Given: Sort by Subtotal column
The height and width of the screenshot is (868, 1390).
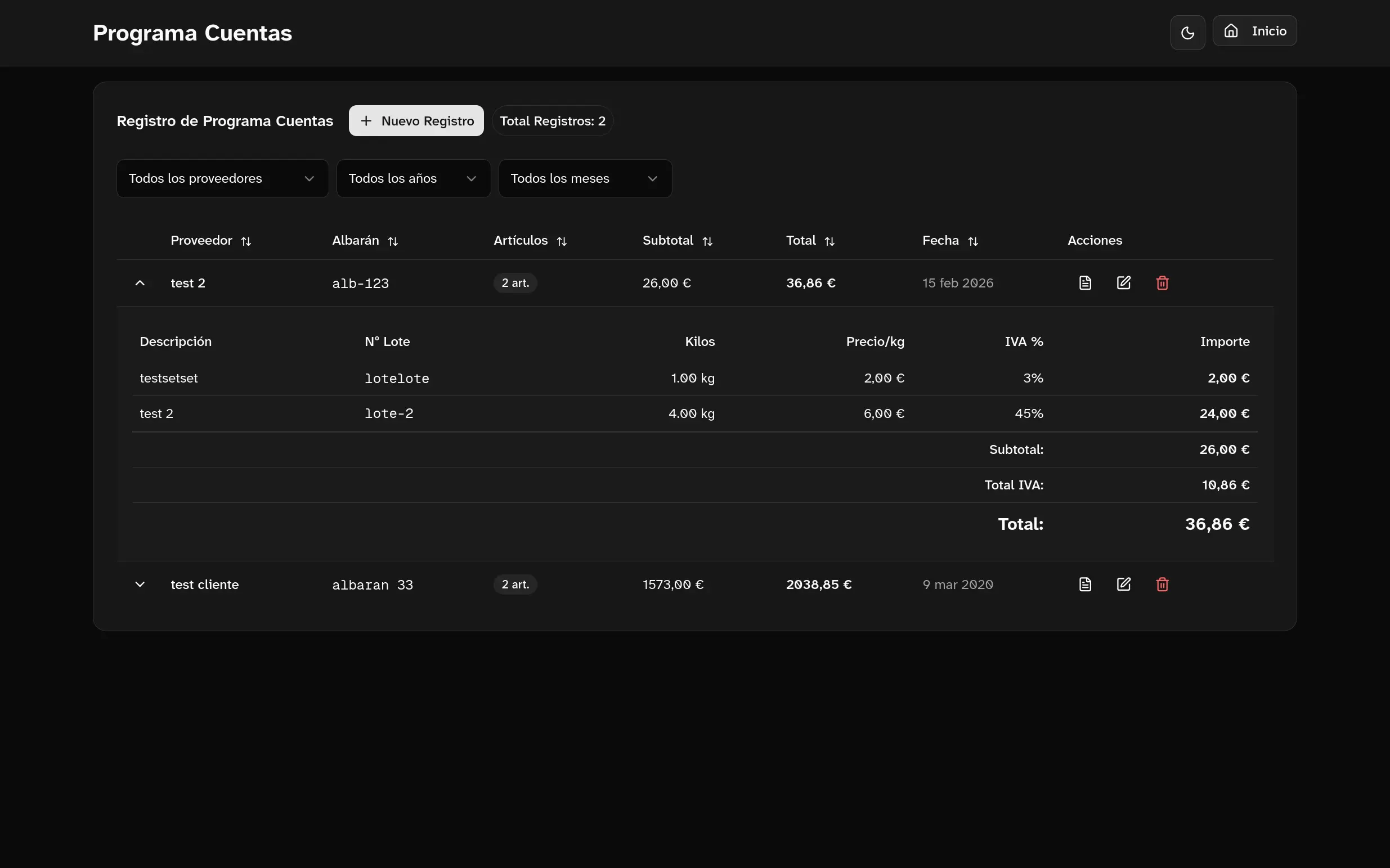Looking at the screenshot, I should pos(678,241).
